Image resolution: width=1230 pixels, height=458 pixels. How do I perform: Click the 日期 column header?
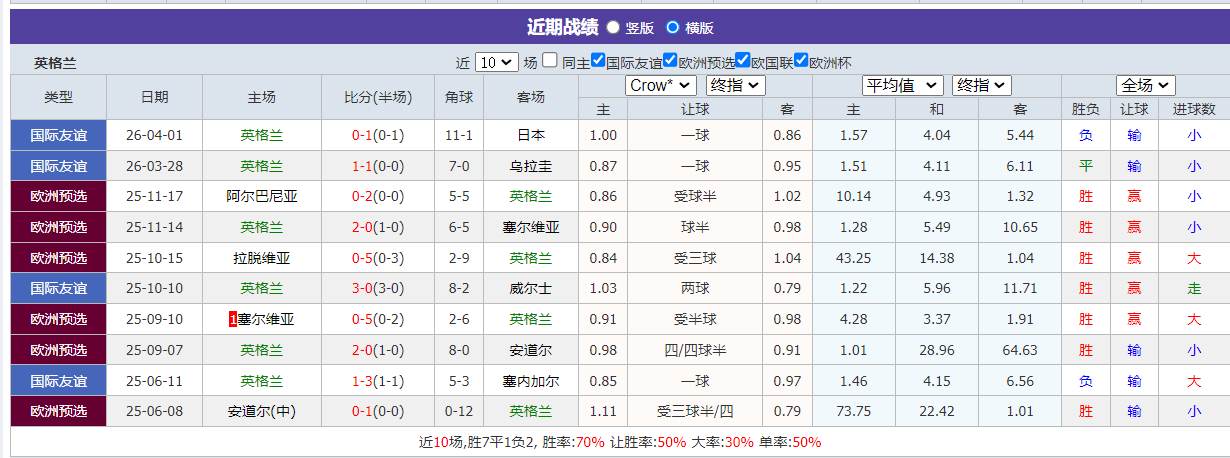tap(155, 97)
